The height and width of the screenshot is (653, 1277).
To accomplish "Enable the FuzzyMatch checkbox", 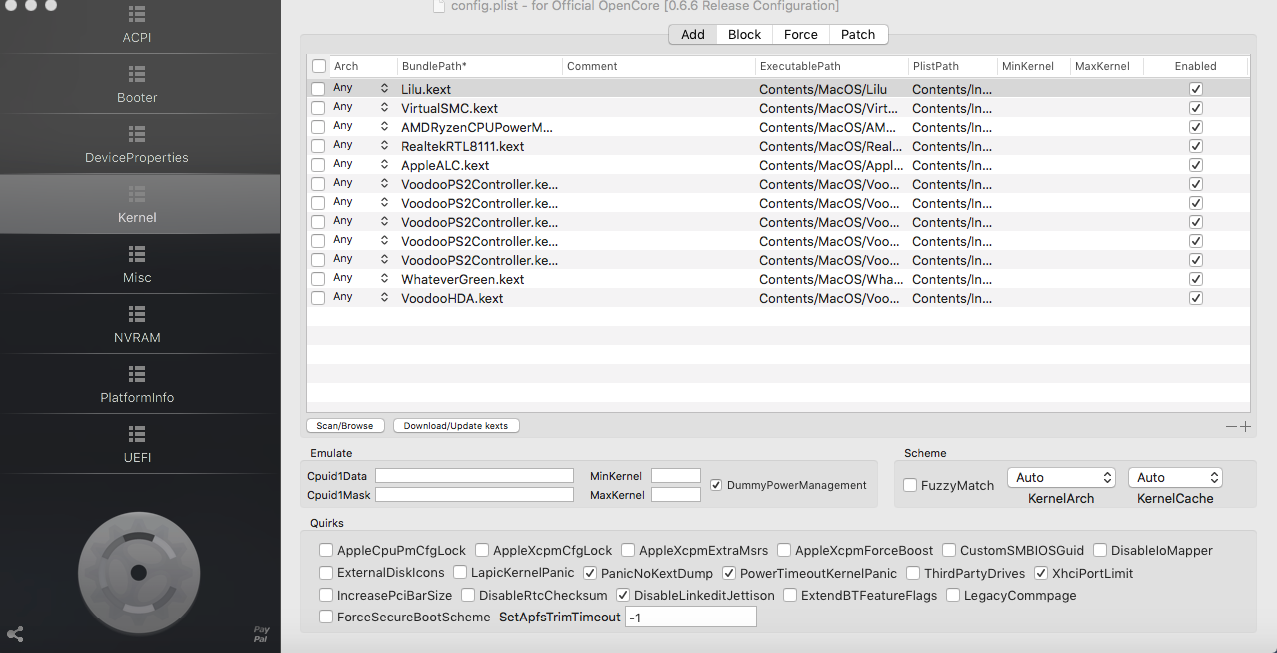I will pos(910,485).
